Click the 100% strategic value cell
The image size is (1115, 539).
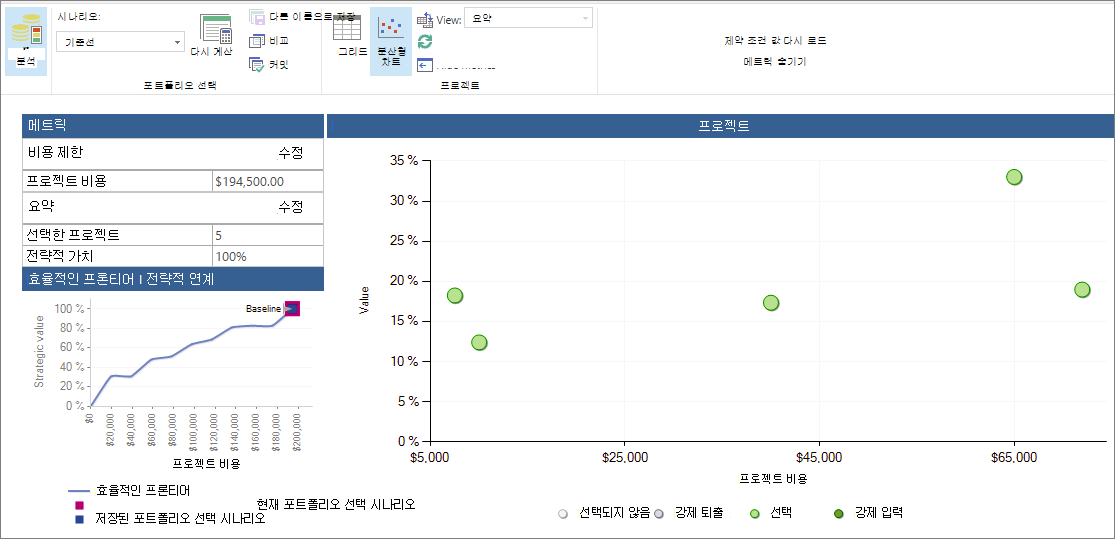click(267, 256)
